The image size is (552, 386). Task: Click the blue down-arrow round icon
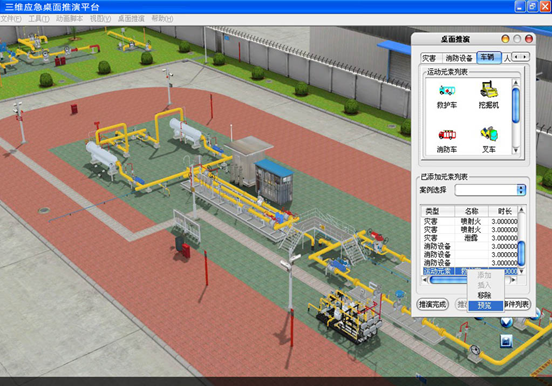click(506, 322)
